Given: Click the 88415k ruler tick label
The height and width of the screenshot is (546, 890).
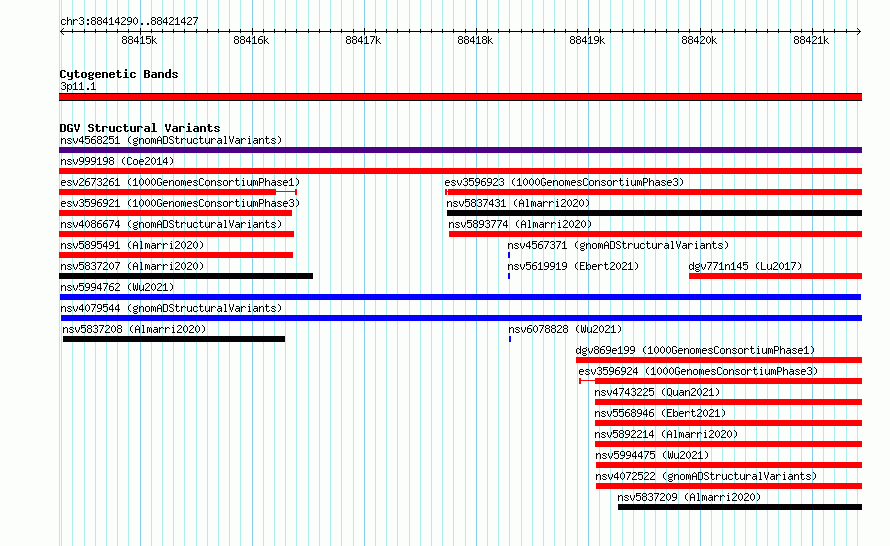Looking at the screenshot, I should coord(139,40).
